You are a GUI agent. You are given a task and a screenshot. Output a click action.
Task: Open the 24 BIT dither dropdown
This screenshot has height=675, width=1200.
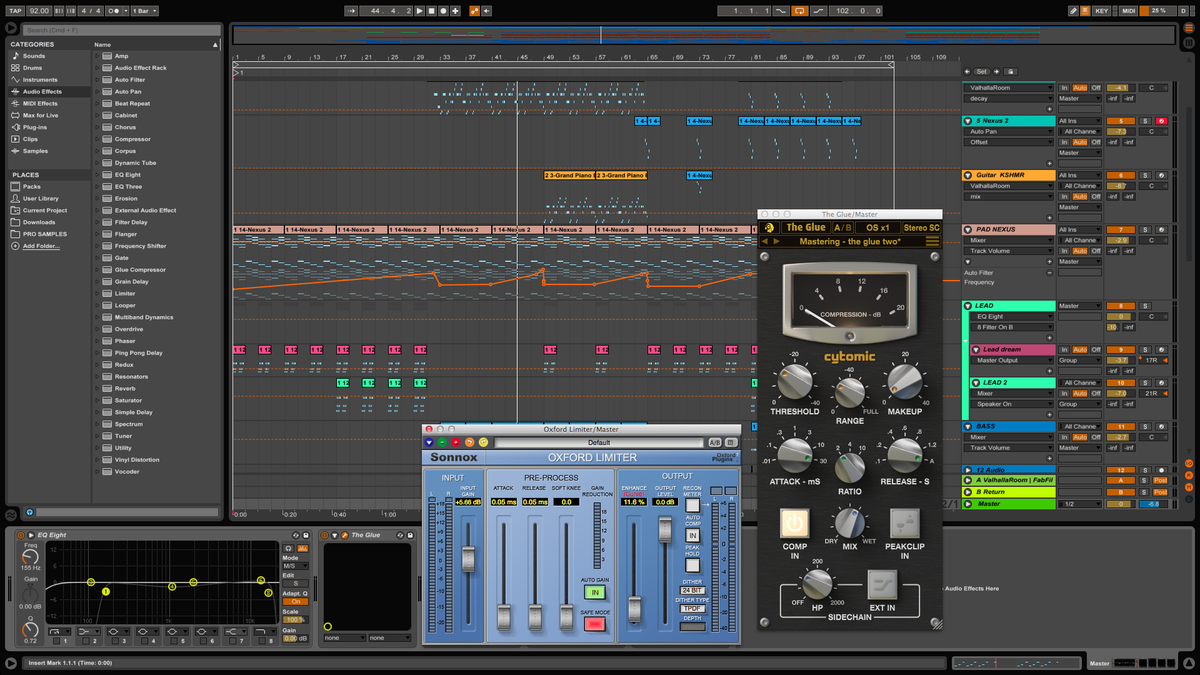[692, 590]
